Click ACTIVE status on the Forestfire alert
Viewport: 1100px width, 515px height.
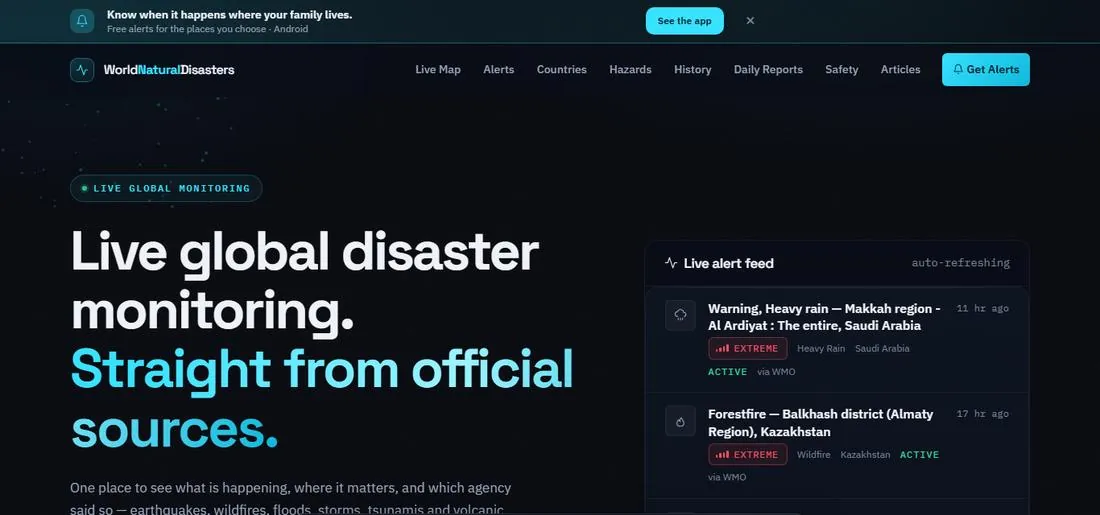(x=920, y=455)
